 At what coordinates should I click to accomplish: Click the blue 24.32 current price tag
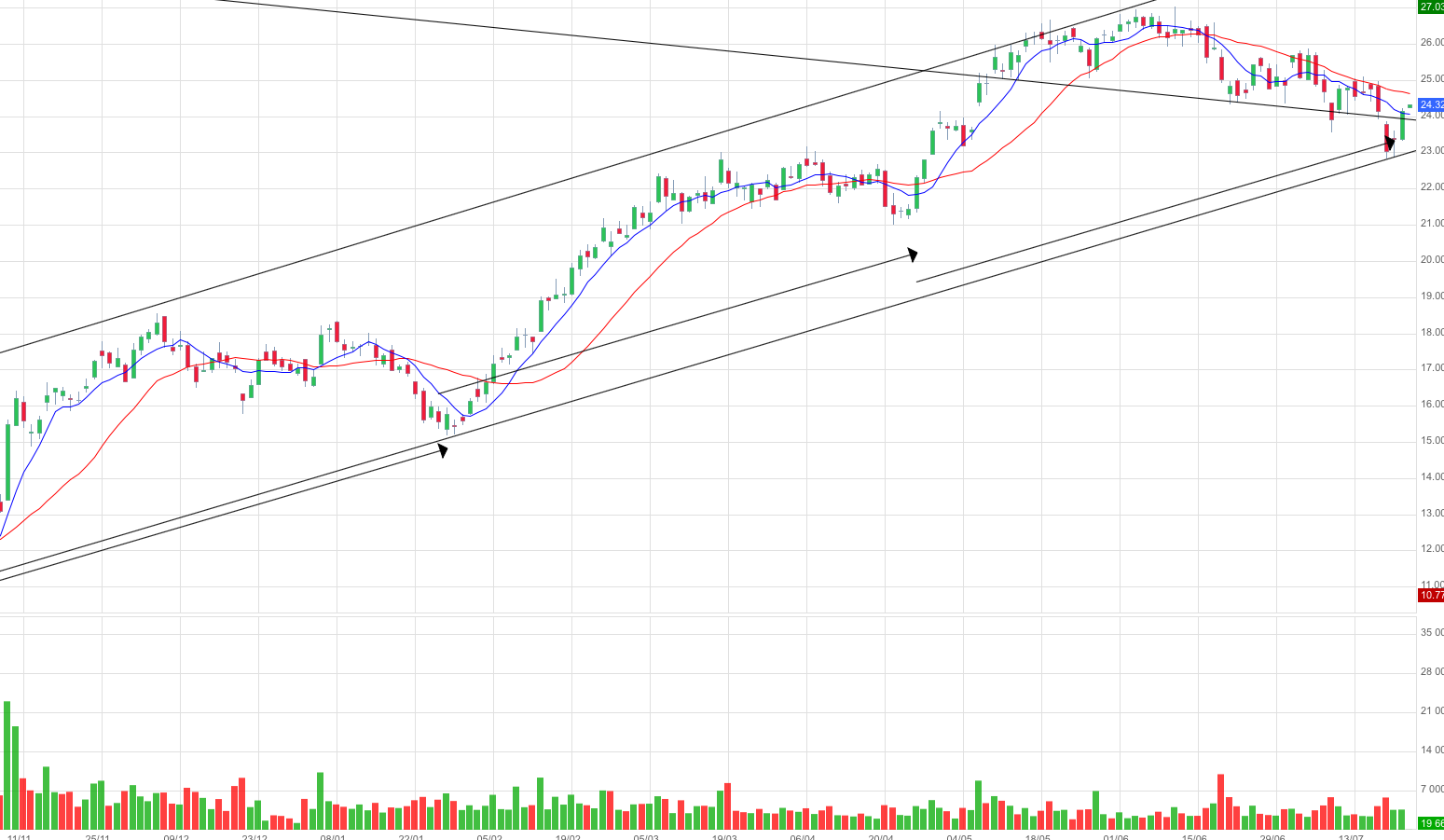click(x=1431, y=104)
